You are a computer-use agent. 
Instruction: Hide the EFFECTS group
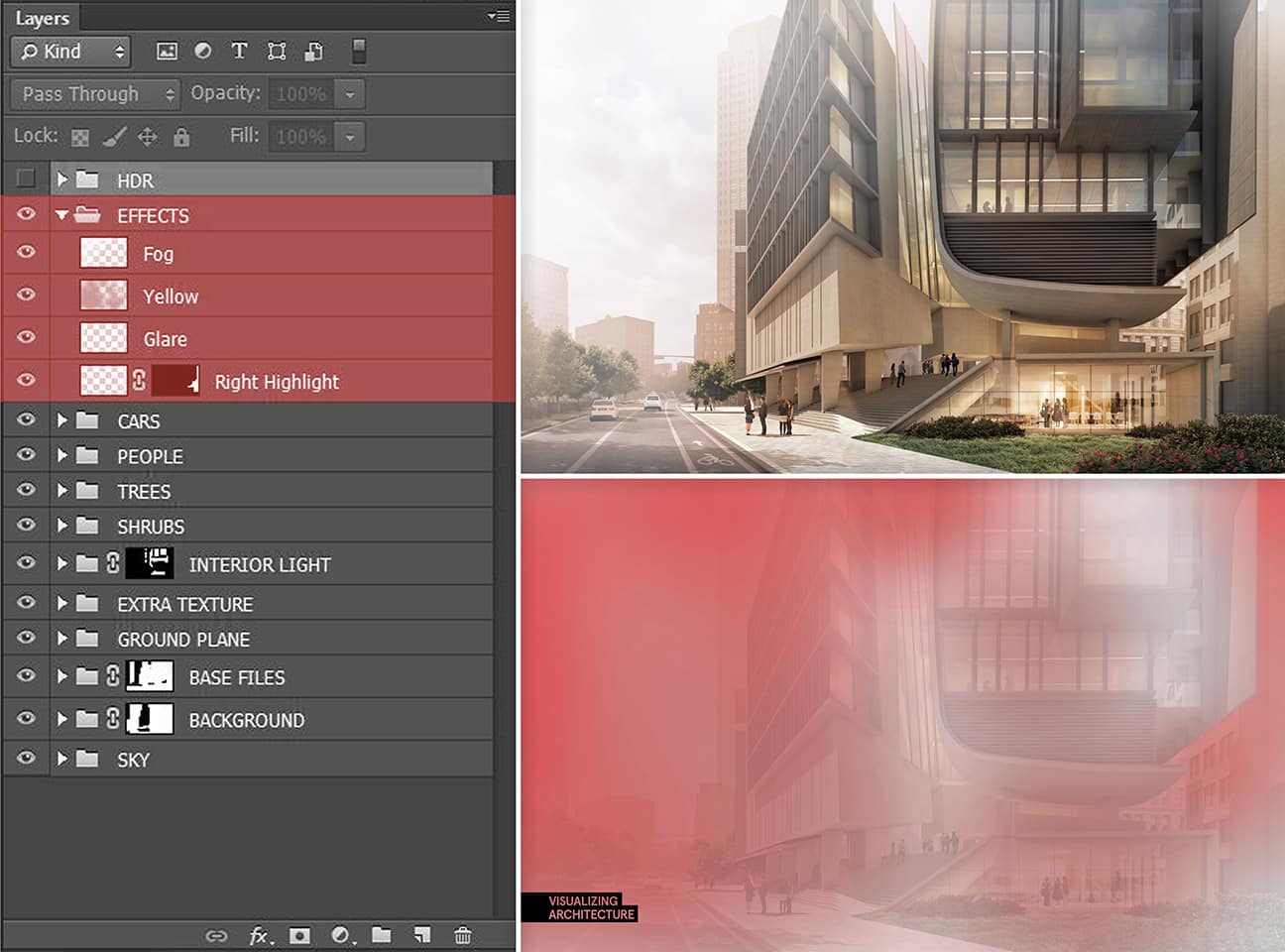(x=26, y=214)
